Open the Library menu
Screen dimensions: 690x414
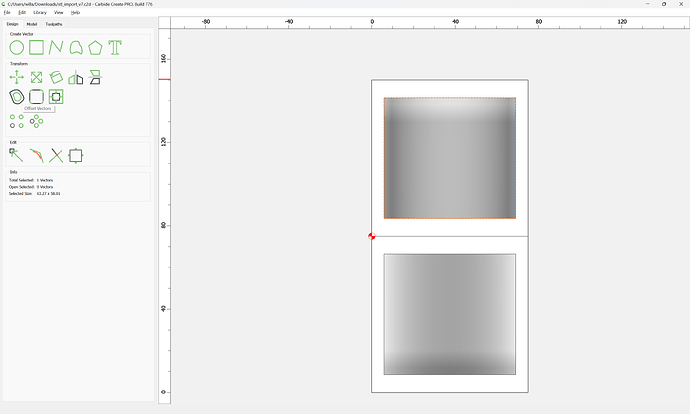(40, 12)
